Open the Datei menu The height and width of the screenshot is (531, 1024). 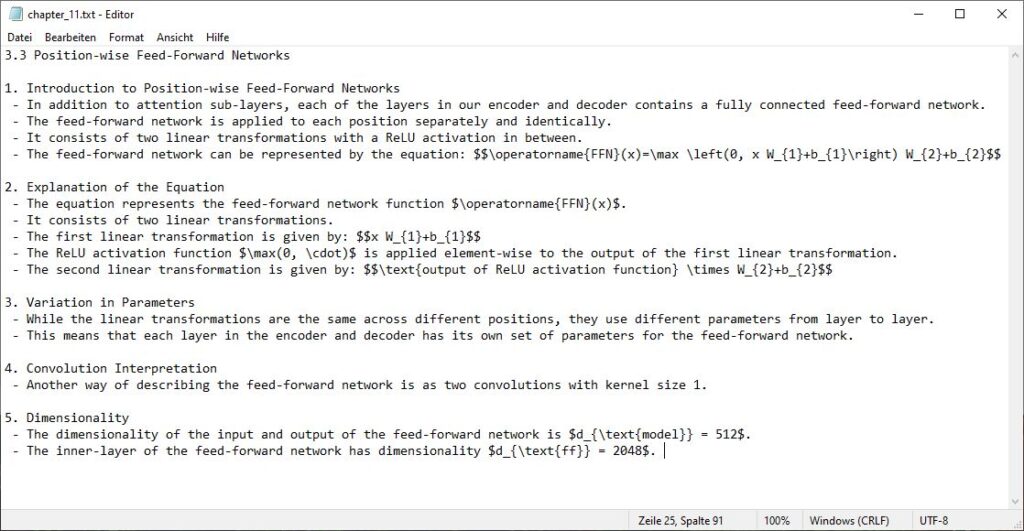pyautogui.click(x=20, y=37)
